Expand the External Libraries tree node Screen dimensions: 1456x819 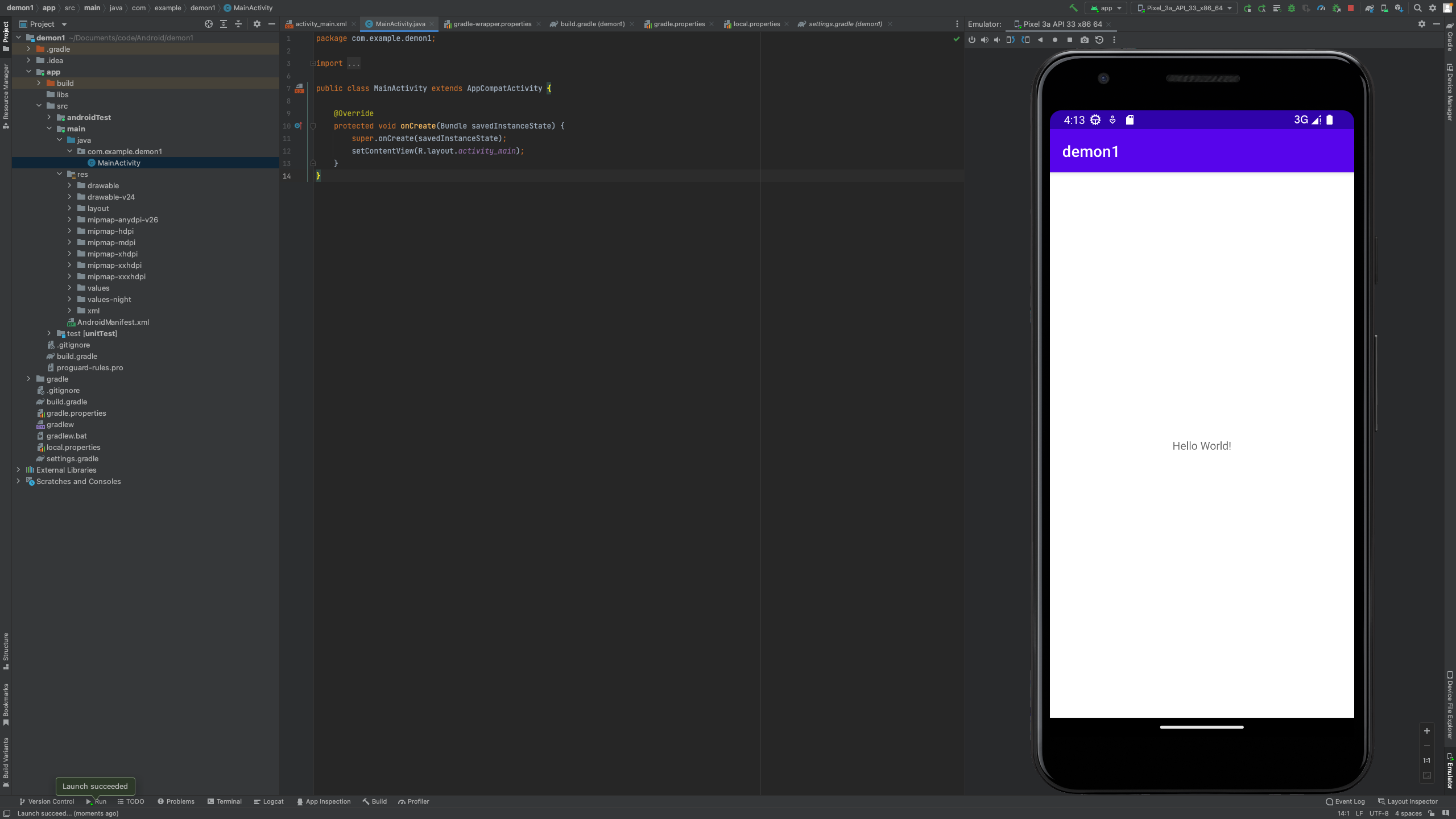(18, 470)
